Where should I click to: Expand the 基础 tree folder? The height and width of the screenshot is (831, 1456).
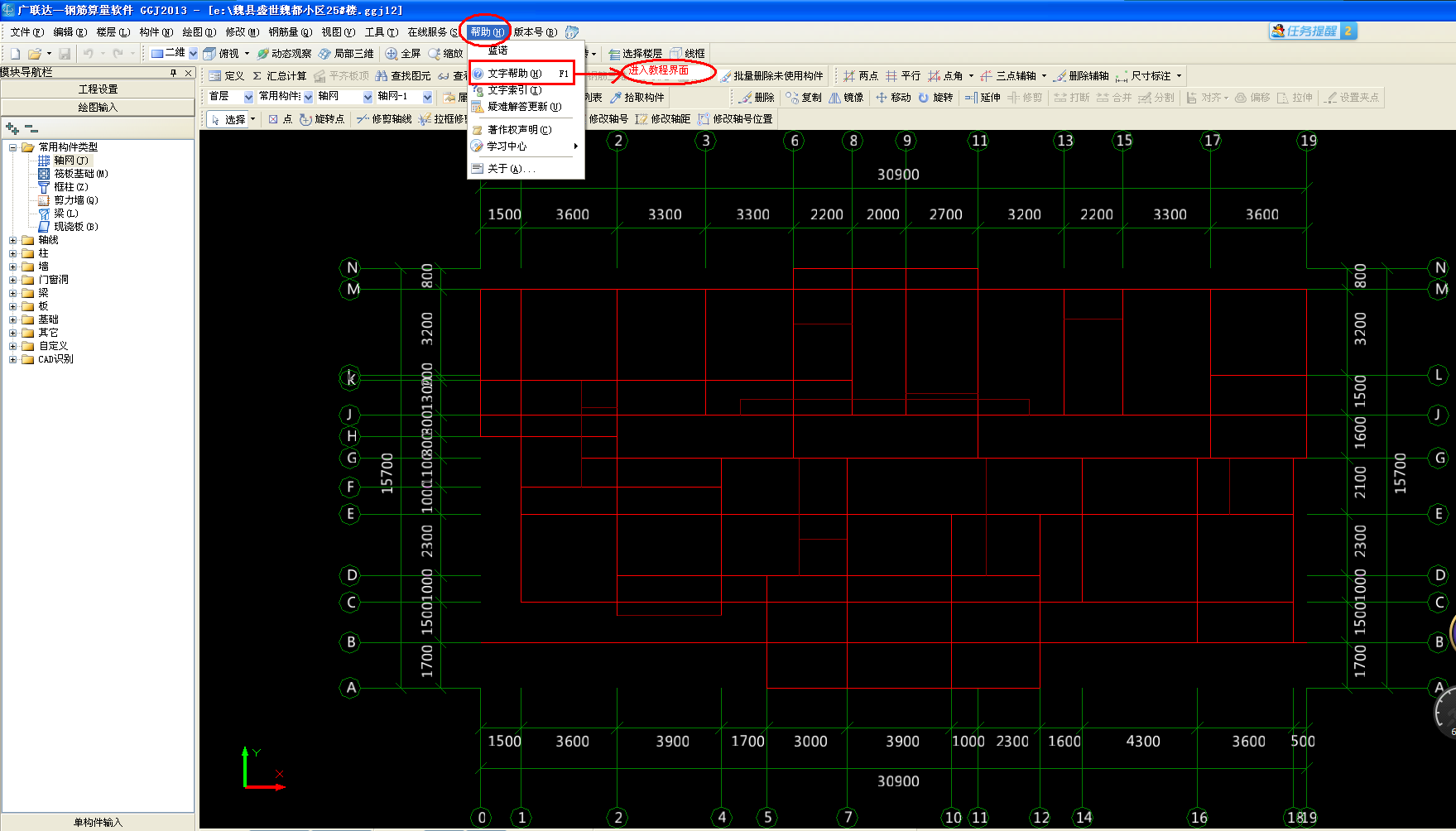[x=12, y=319]
